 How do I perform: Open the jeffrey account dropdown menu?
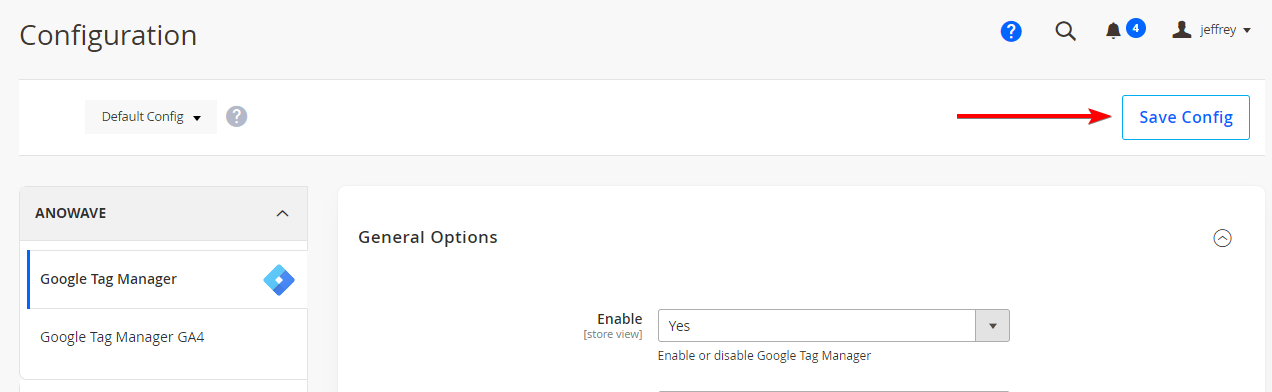(1212, 31)
